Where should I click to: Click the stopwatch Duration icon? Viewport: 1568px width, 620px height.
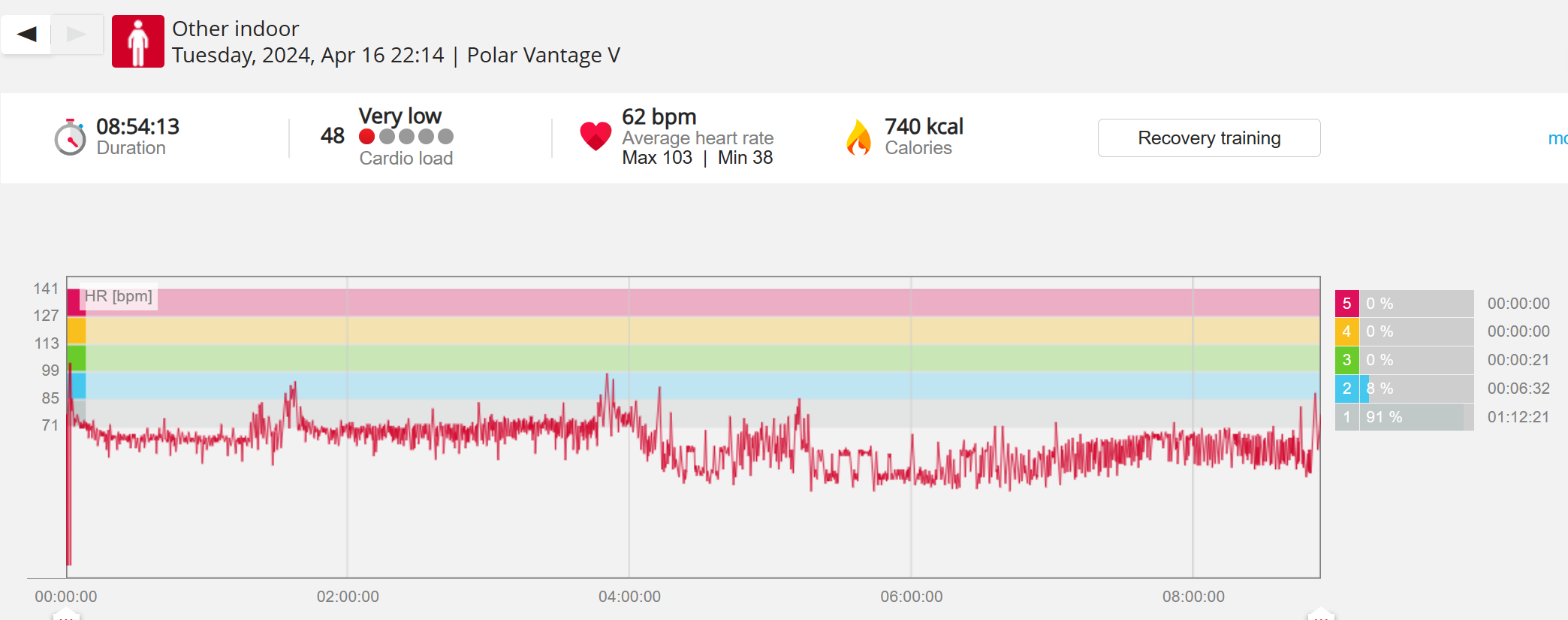(71, 138)
